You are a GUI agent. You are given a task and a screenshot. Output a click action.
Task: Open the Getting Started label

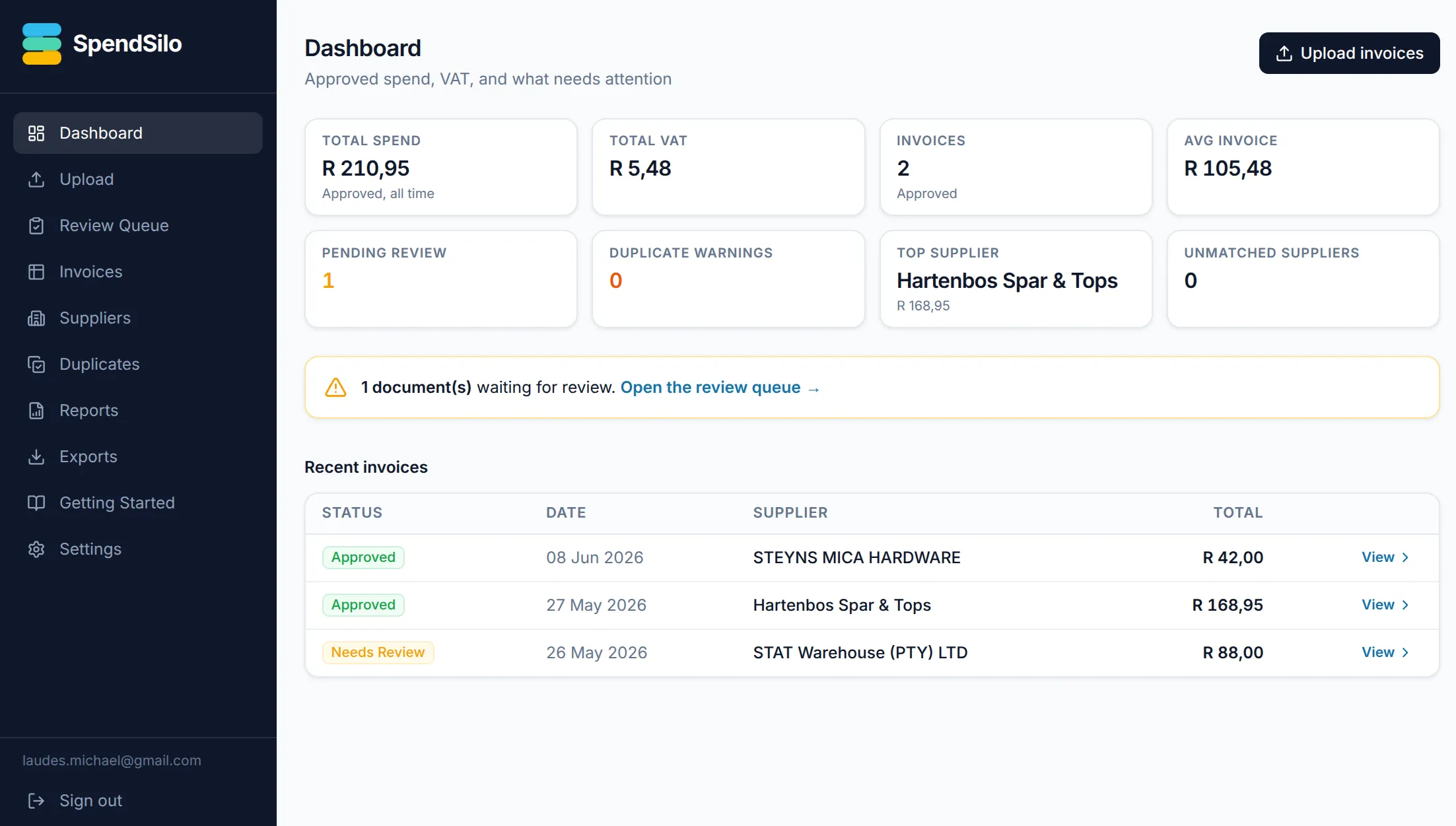pyautogui.click(x=117, y=503)
